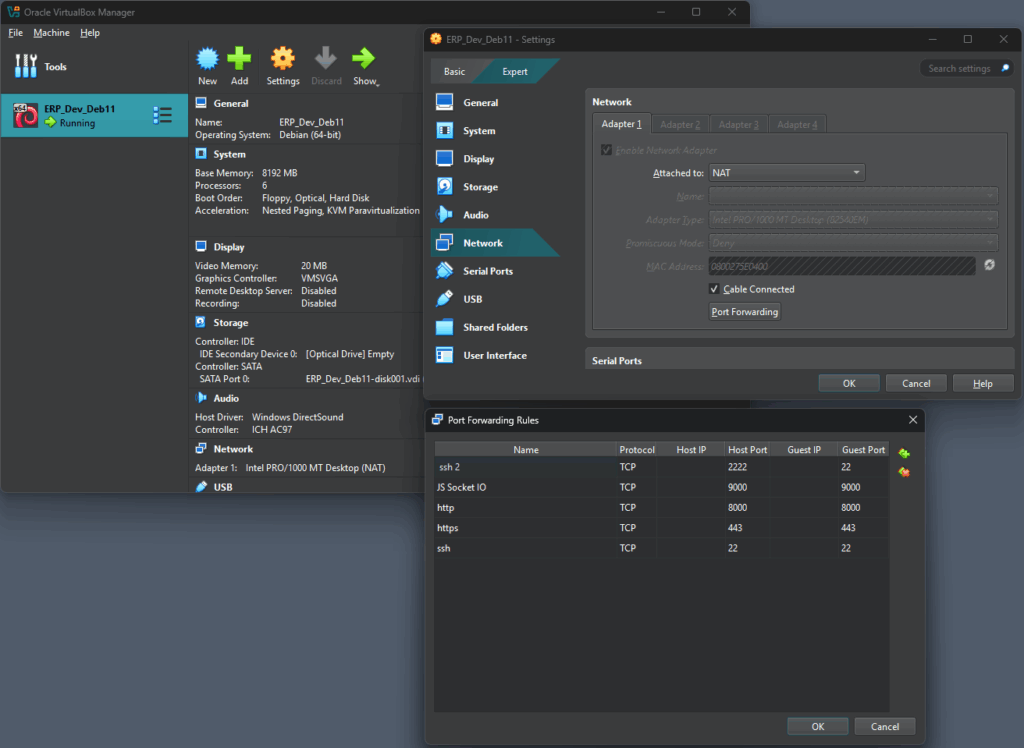Open the Adapter Type dropdown
The width and height of the screenshot is (1024, 748).
[x=854, y=220]
